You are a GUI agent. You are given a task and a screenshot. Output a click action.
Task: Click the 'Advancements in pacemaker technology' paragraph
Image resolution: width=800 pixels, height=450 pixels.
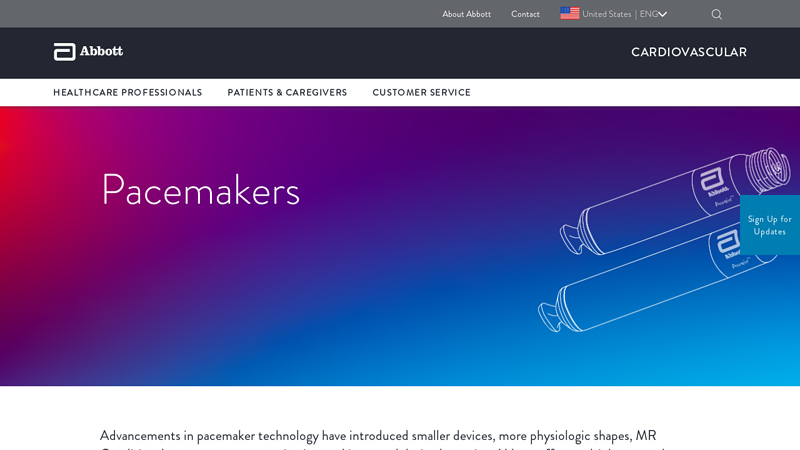click(x=383, y=440)
